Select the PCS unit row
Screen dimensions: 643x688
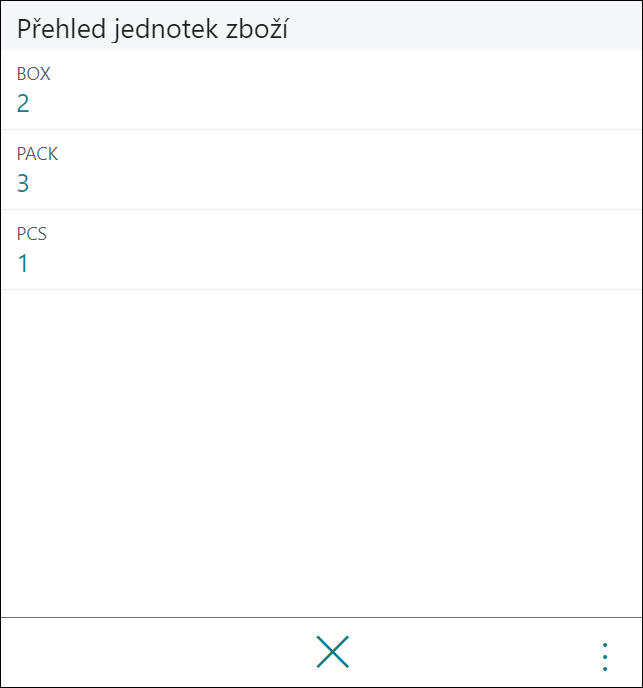click(x=321, y=250)
